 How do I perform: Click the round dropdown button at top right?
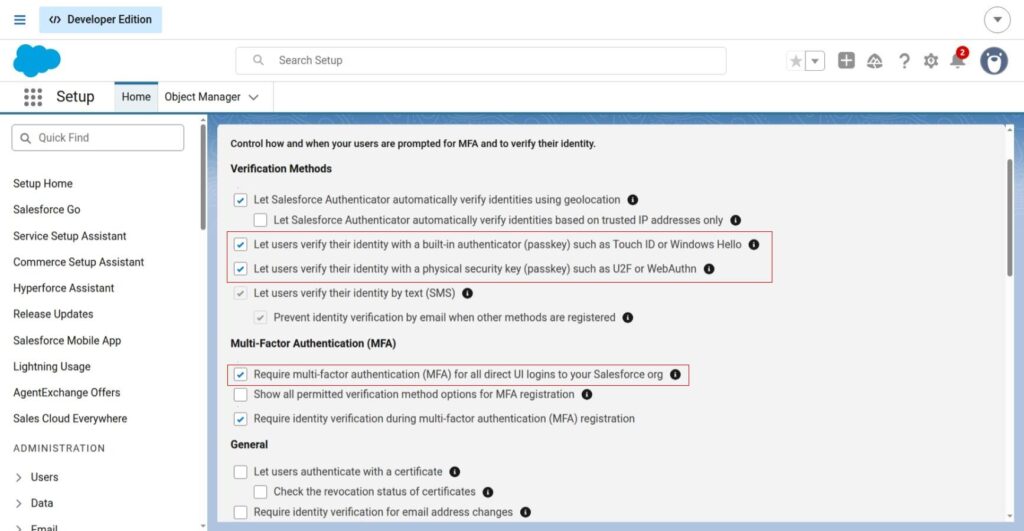(x=997, y=20)
